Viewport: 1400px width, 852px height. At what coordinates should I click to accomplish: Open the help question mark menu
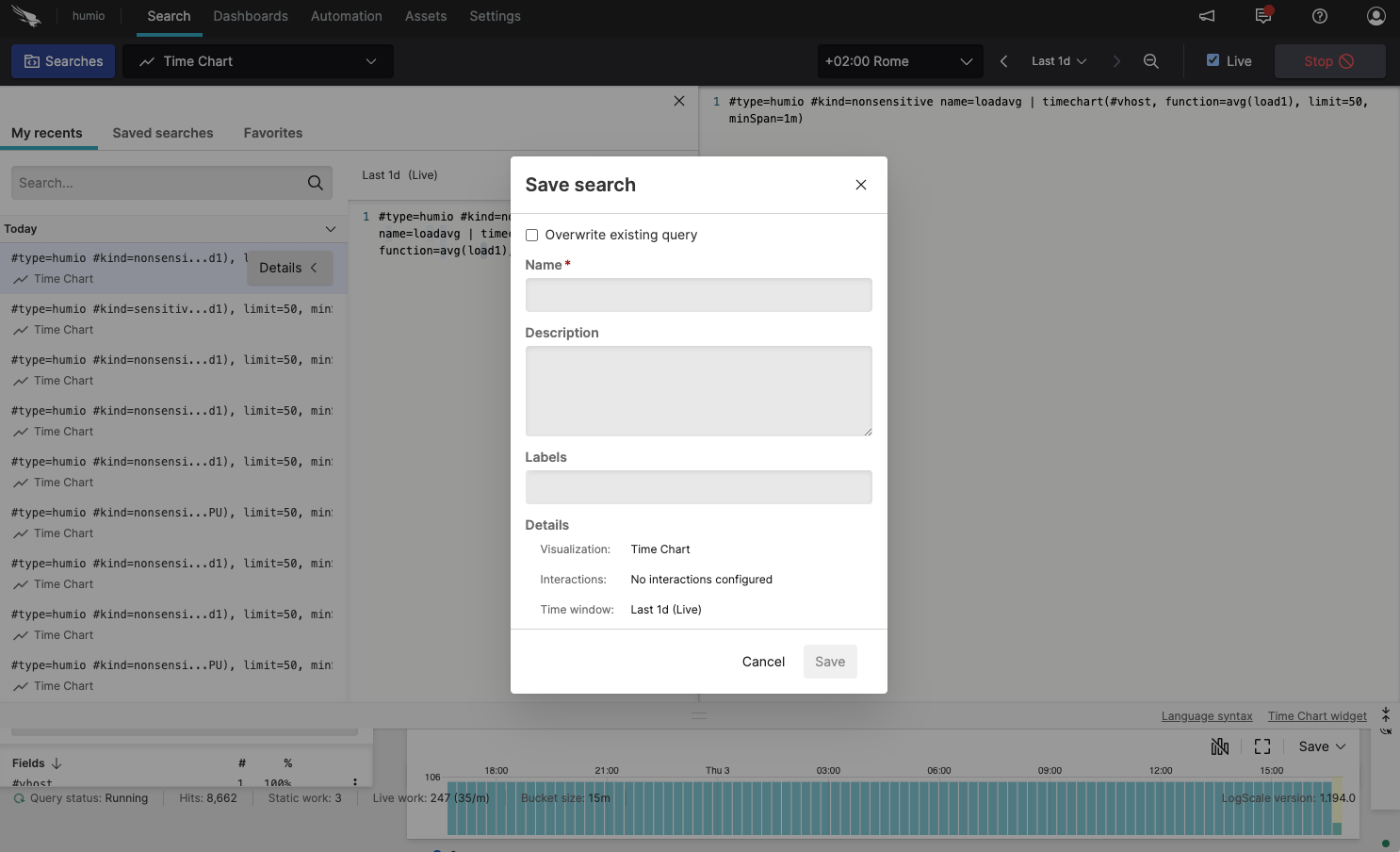(1319, 16)
